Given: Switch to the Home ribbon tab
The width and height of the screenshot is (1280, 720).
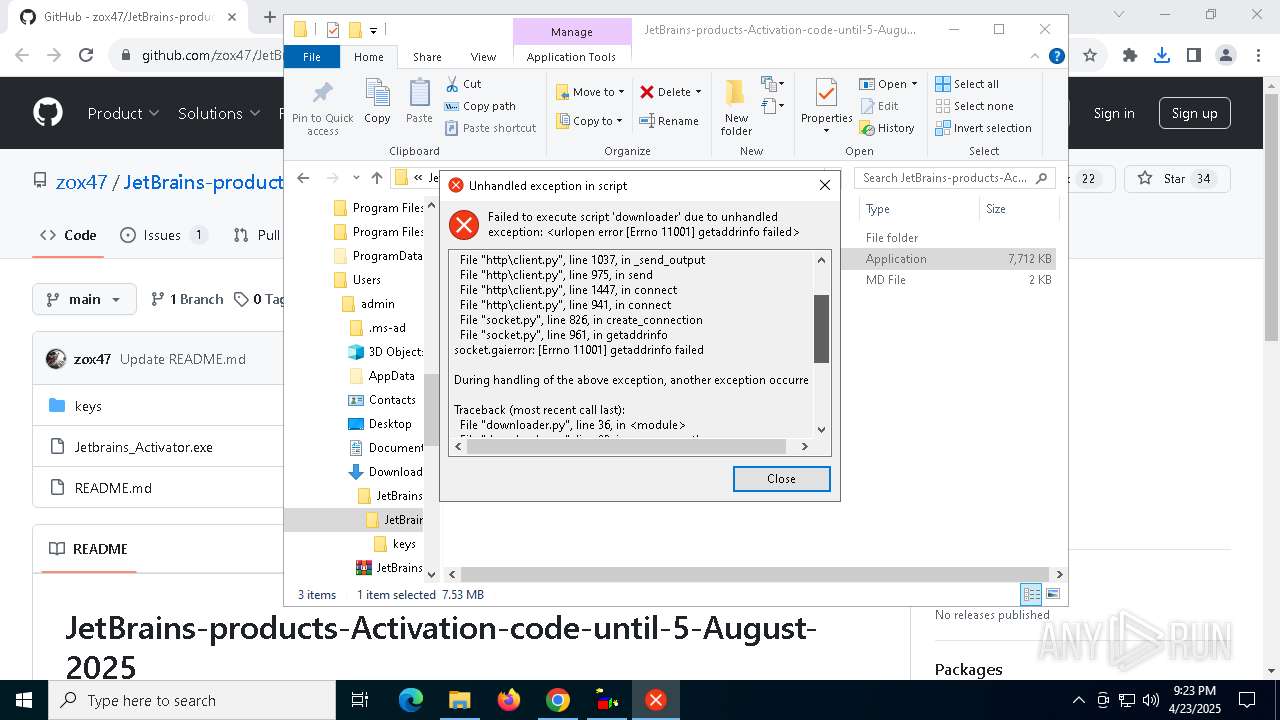Looking at the screenshot, I should pos(369,57).
